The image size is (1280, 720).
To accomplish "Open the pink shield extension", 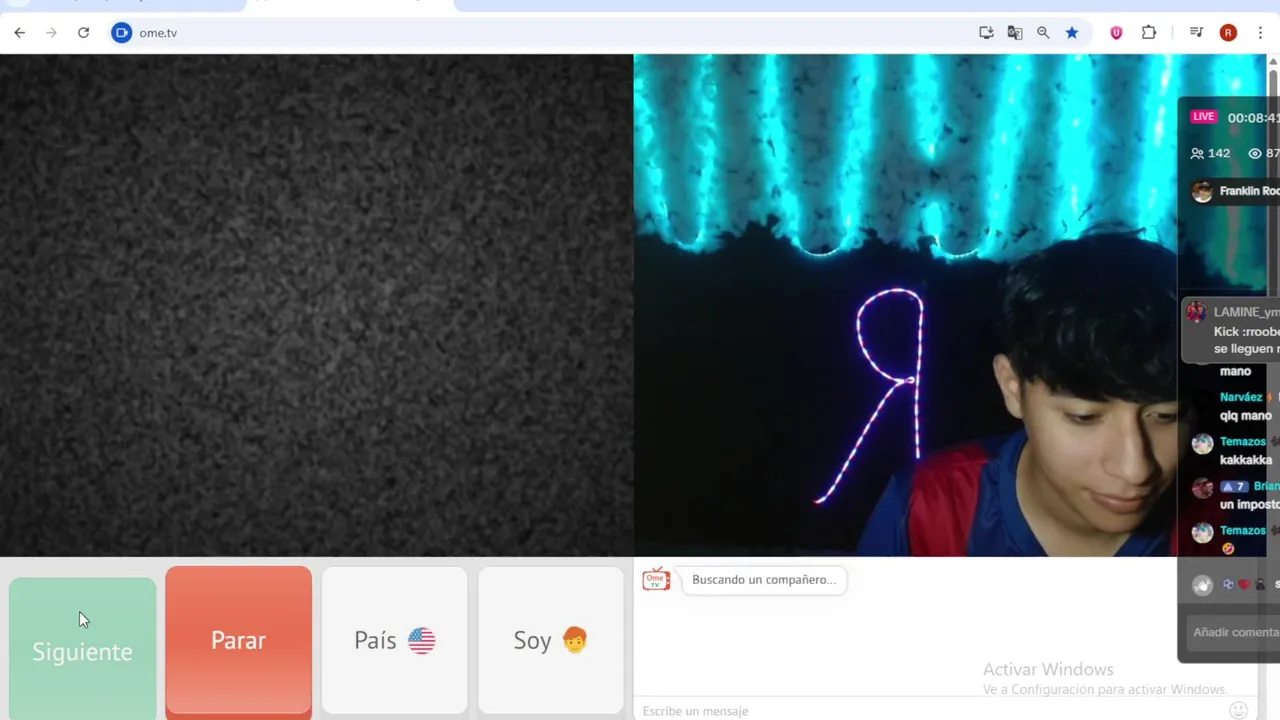I will [1116, 33].
